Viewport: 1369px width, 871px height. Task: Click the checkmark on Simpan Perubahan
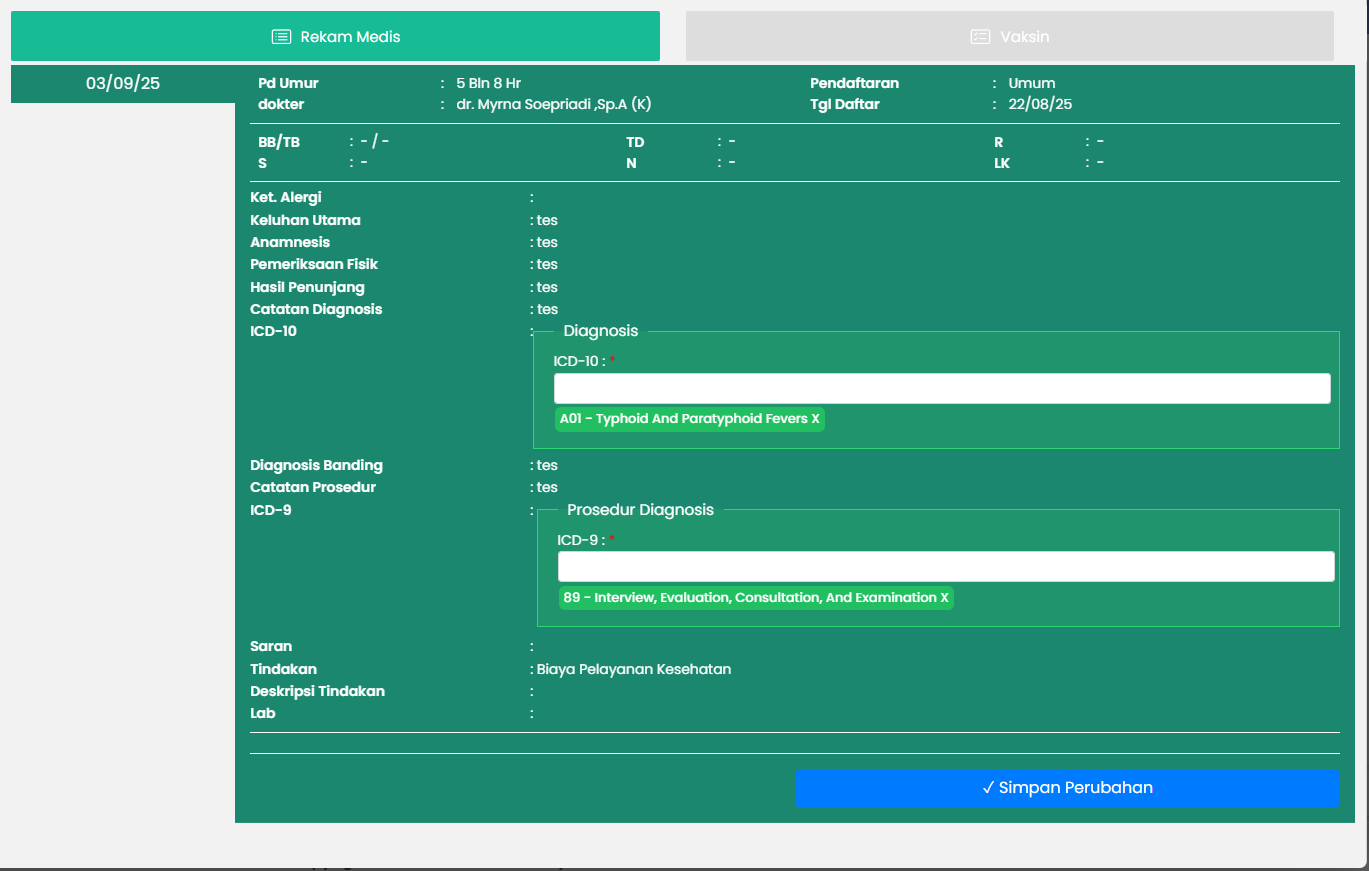pos(987,788)
